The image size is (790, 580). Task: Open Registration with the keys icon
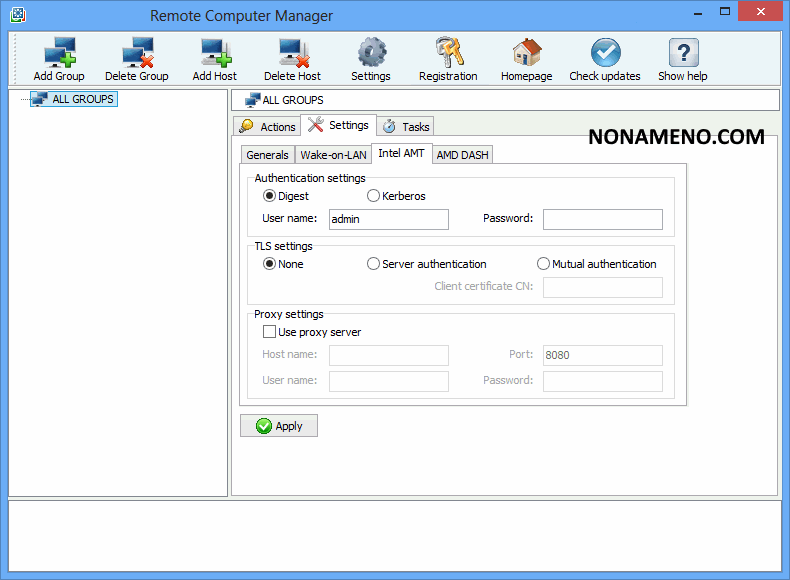[x=448, y=52]
